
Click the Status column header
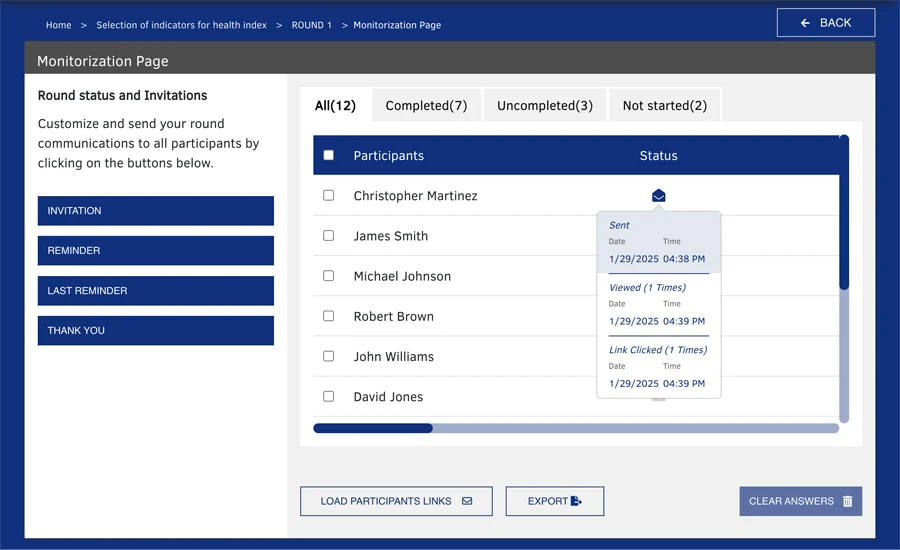658,156
